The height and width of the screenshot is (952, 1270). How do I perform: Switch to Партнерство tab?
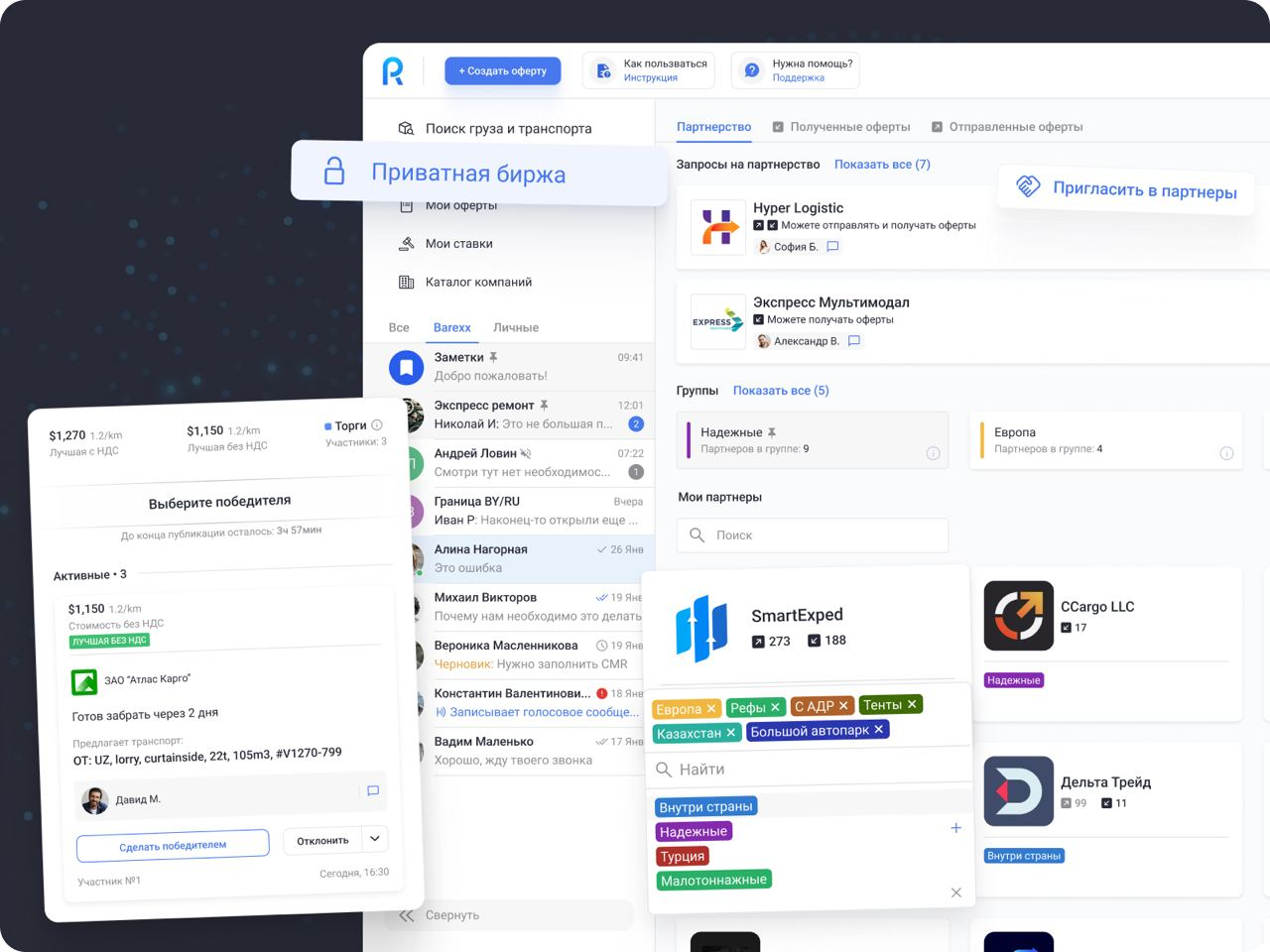pos(713,127)
